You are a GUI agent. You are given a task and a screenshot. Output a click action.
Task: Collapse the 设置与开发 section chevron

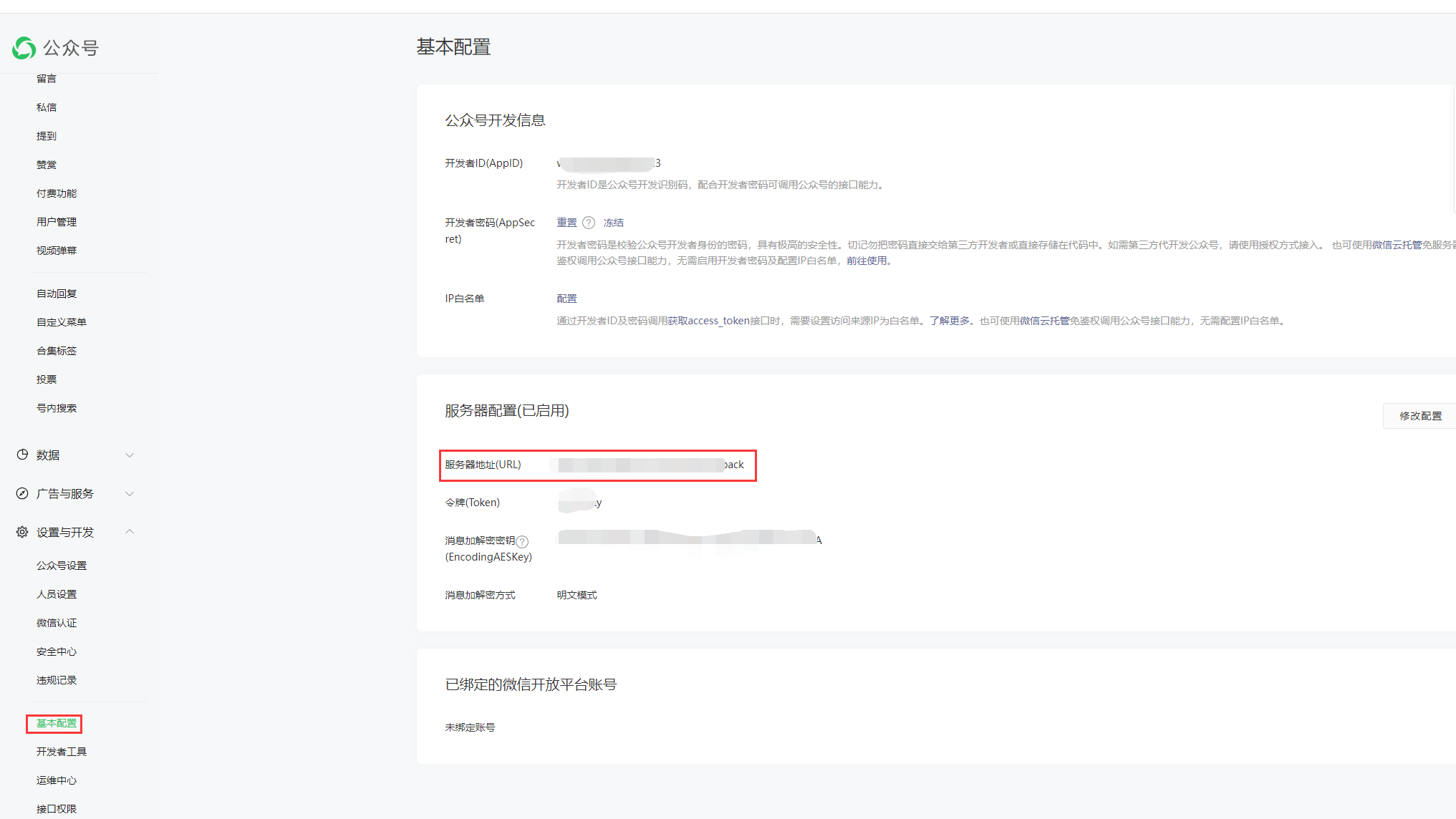coord(130,531)
